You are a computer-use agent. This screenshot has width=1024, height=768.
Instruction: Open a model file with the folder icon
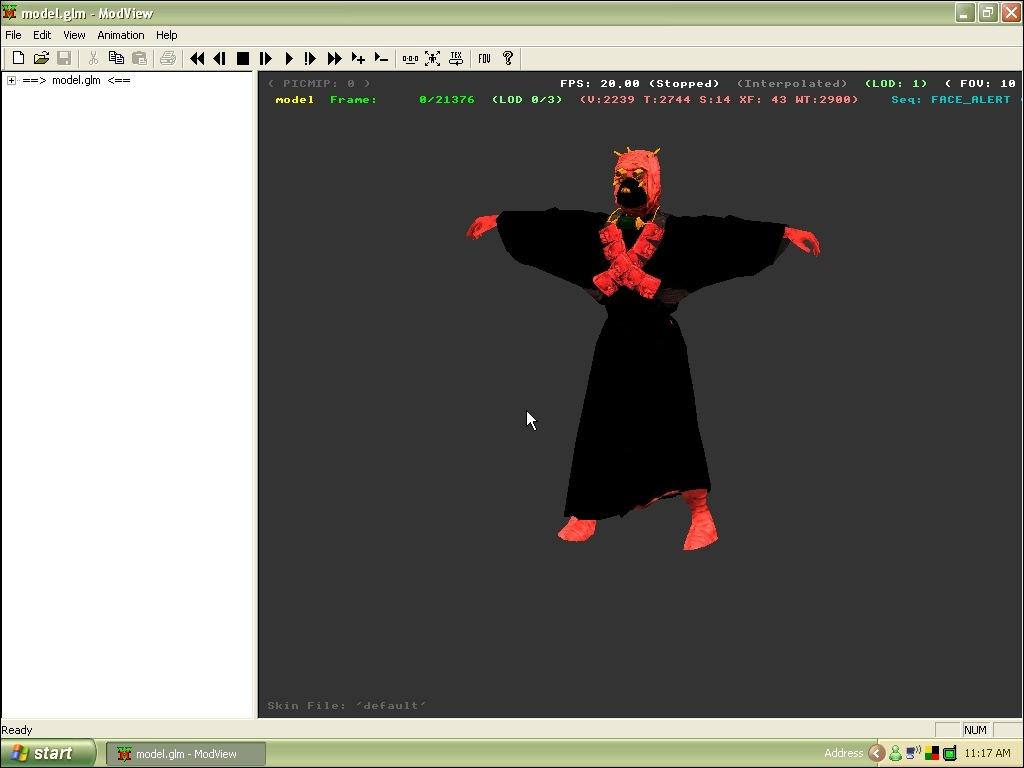click(x=41, y=59)
